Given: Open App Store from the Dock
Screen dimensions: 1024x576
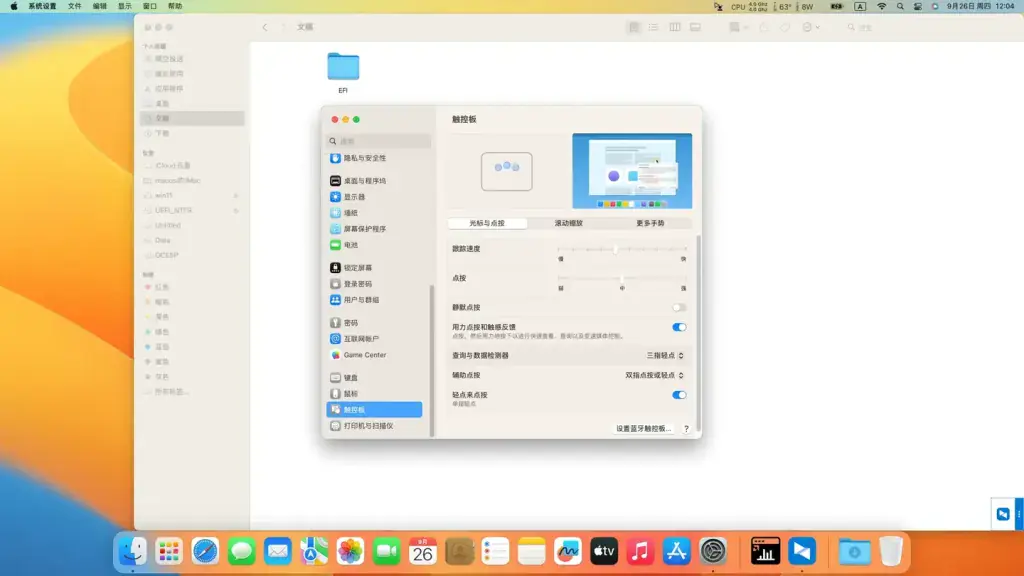Looking at the screenshot, I should coord(677,551).
